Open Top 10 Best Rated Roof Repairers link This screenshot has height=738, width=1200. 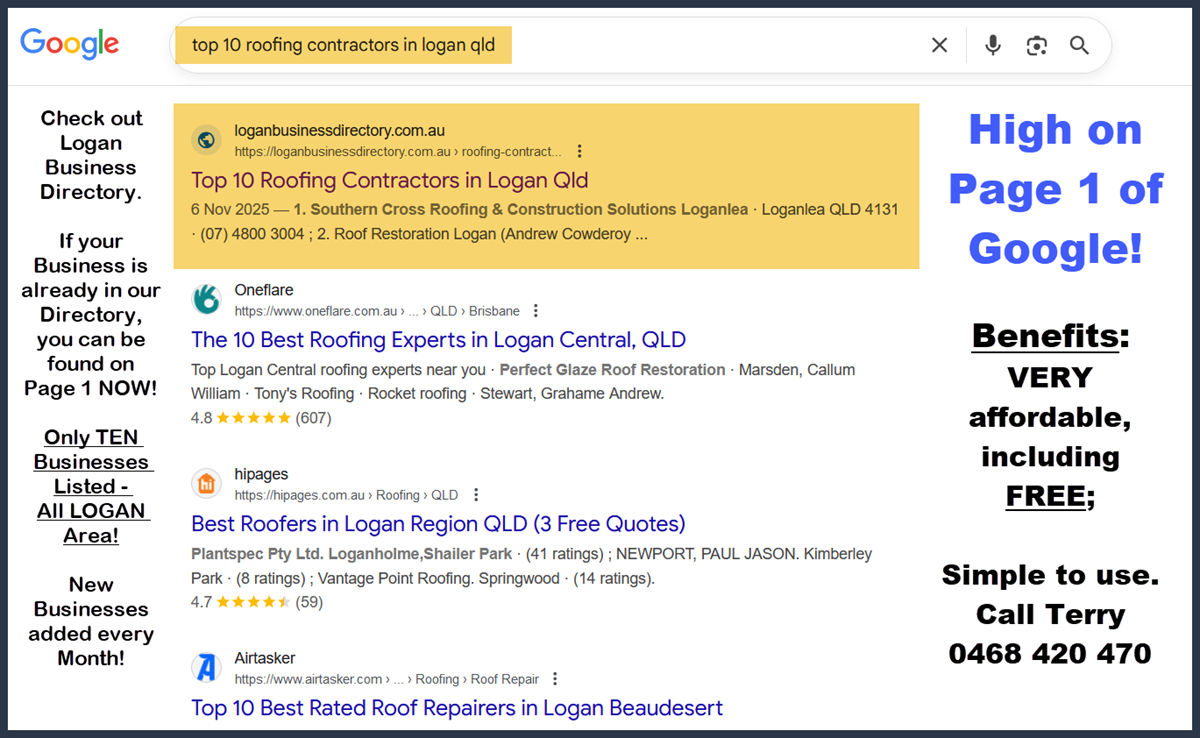pyautogui.click(x=456, y=708)
